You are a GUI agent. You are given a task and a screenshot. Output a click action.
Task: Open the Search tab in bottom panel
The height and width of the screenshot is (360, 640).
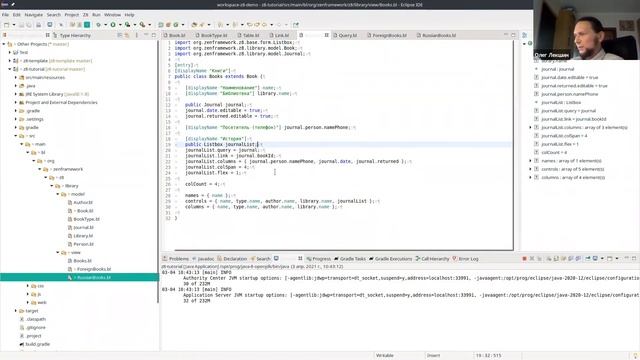pyautogui.click(x=260, y=259)
